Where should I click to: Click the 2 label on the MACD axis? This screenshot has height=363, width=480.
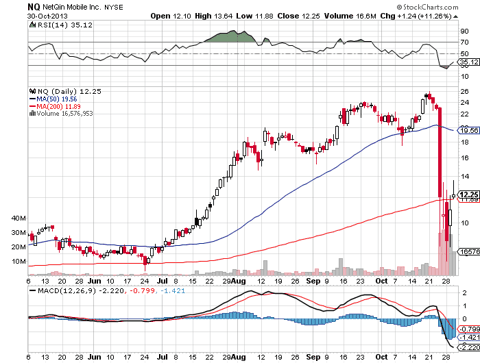pyautogui.click(x=465, y=293)
